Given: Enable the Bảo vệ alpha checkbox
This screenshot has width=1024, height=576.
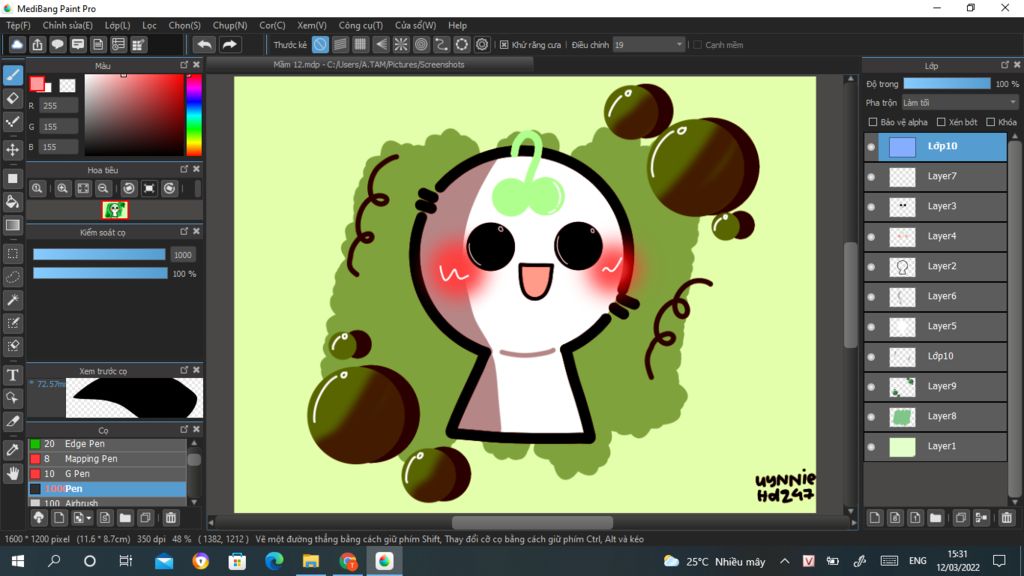Looking at the screenshot, I should pos(872,122).
